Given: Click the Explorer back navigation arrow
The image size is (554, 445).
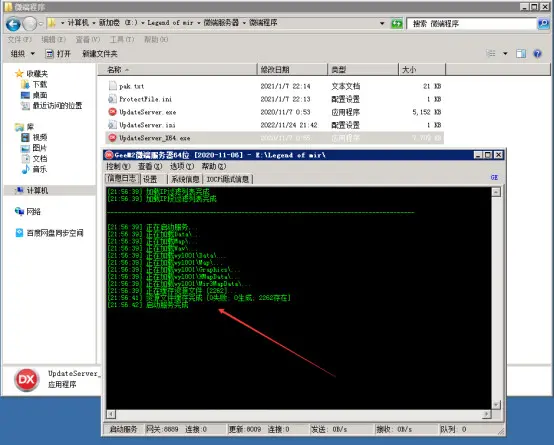Looking at the screenshot, I should (x=13, y=24).
